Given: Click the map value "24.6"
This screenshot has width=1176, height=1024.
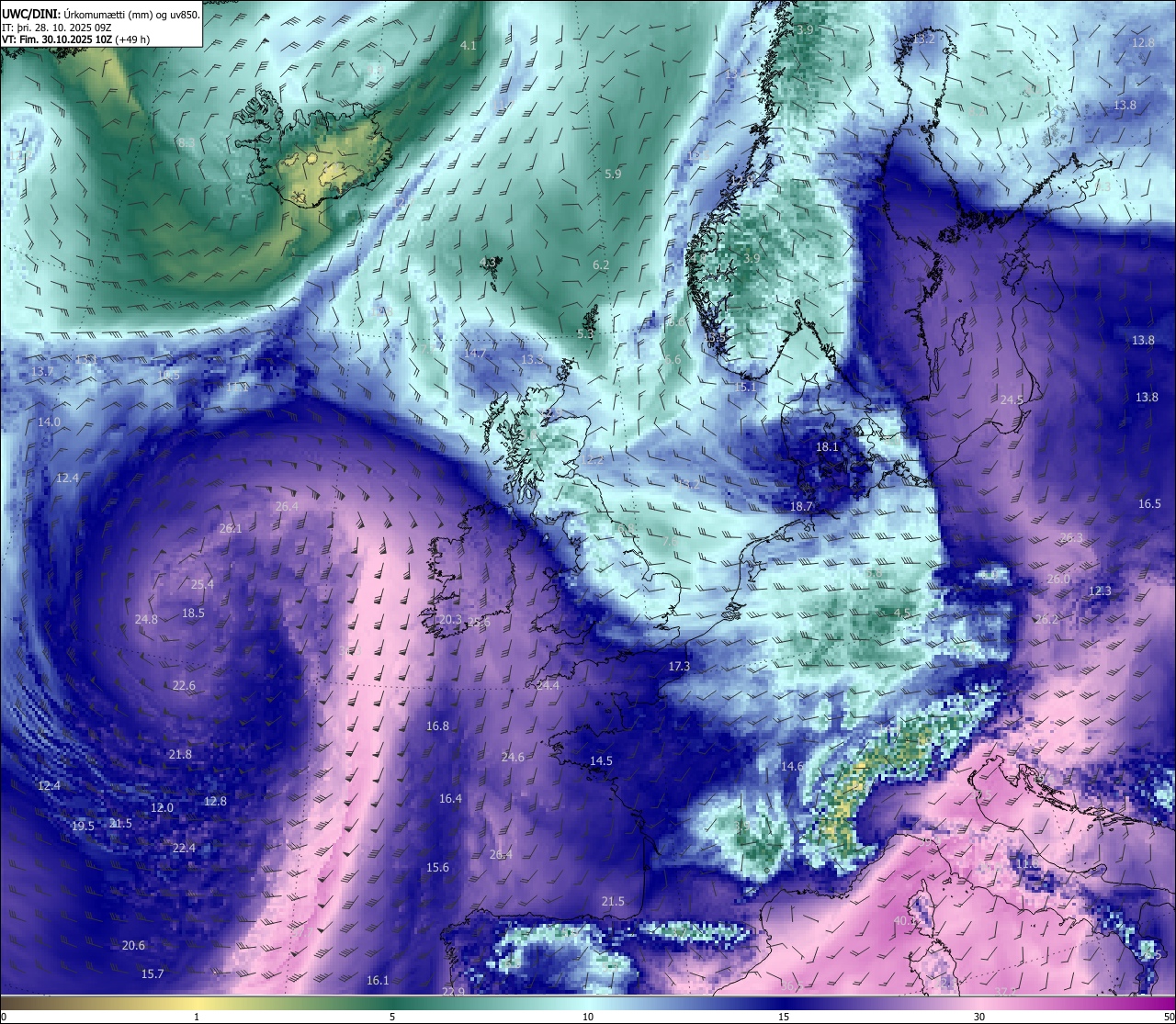Looking at the screenshot, I should pos(513,758).
